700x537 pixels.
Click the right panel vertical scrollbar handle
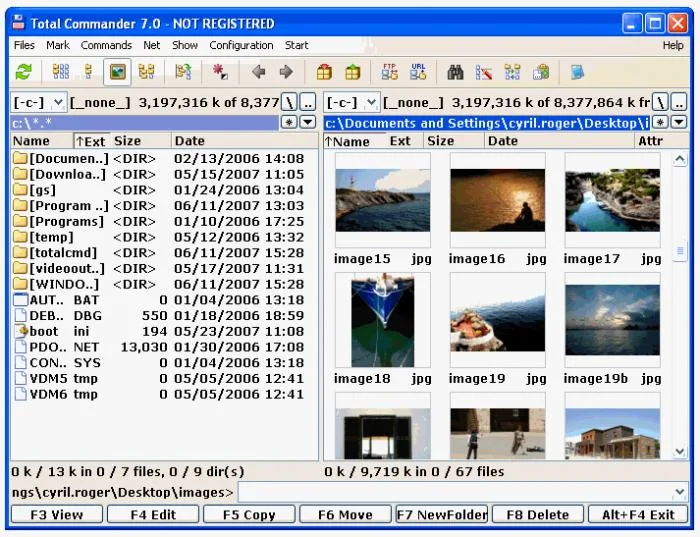point(680,250)
